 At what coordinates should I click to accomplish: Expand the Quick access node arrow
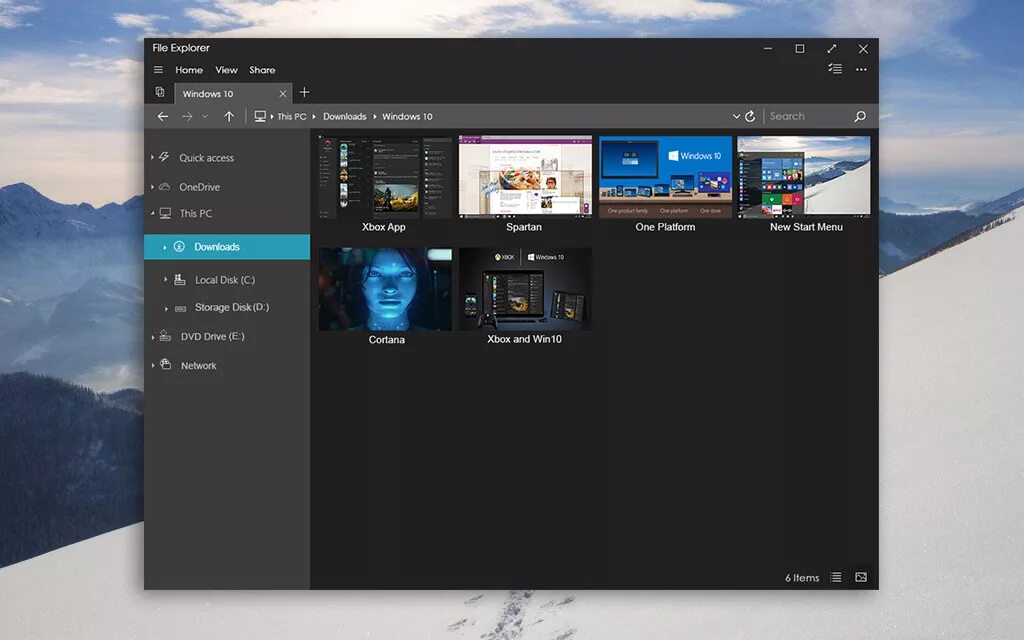(152, 157)
